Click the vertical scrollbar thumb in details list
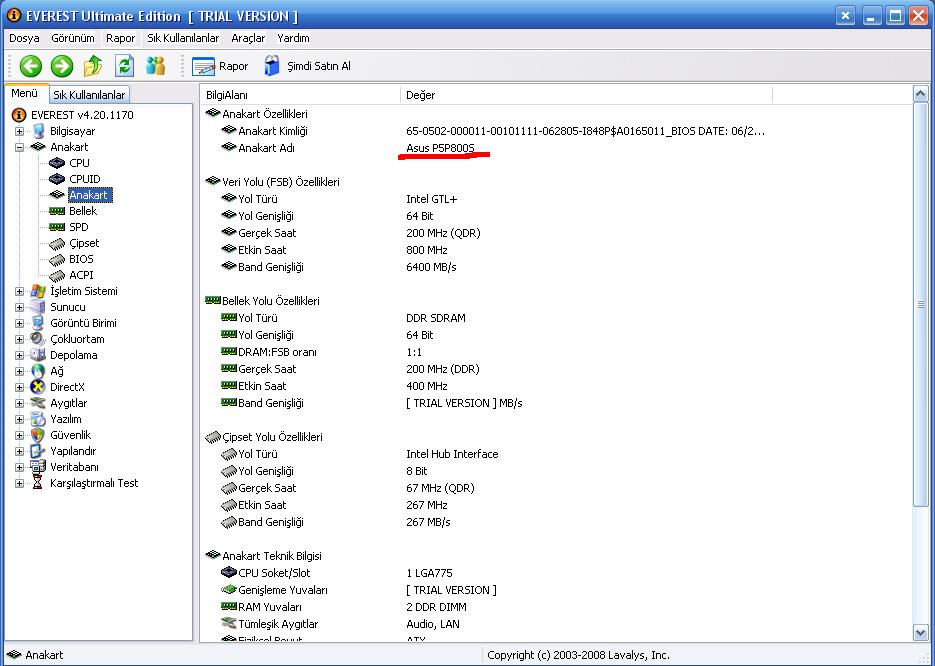Image resolution: width=935 pixels, height=666 pixels. (x=920, y=305)
